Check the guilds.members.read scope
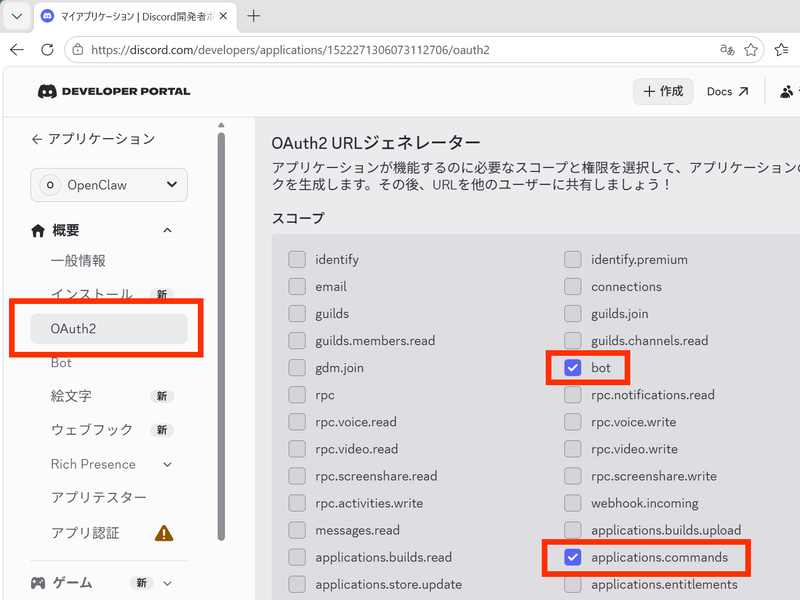The width and height of the screenshot is (800, 600). click(297, 340)
